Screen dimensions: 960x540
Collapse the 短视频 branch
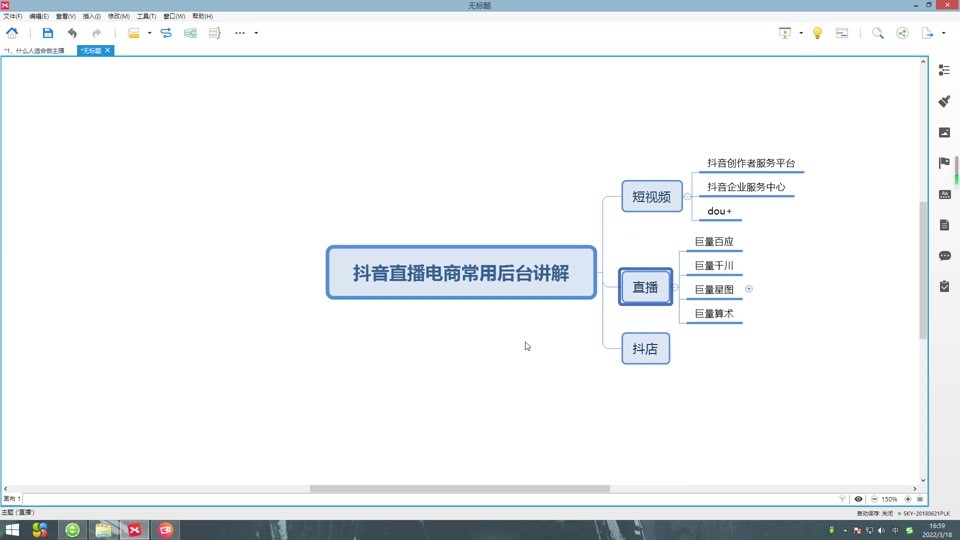[x=688, y=197]
